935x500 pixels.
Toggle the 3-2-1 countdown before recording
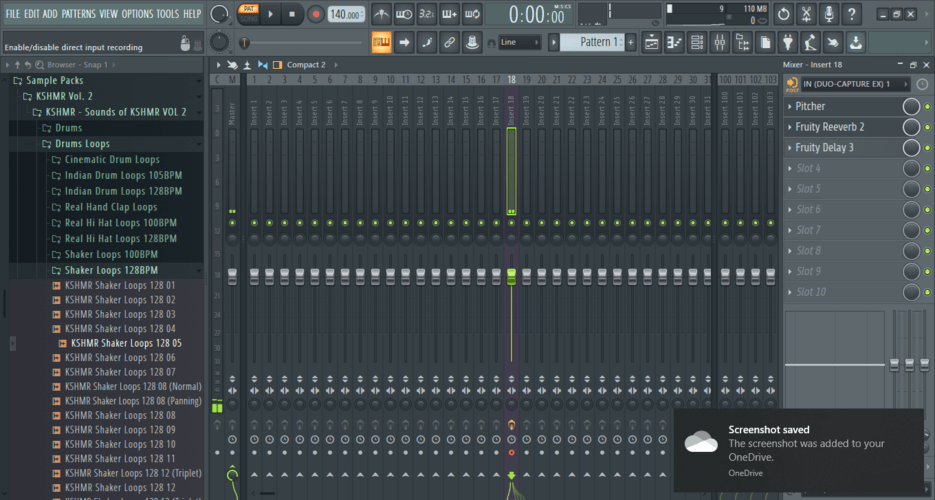426,14
